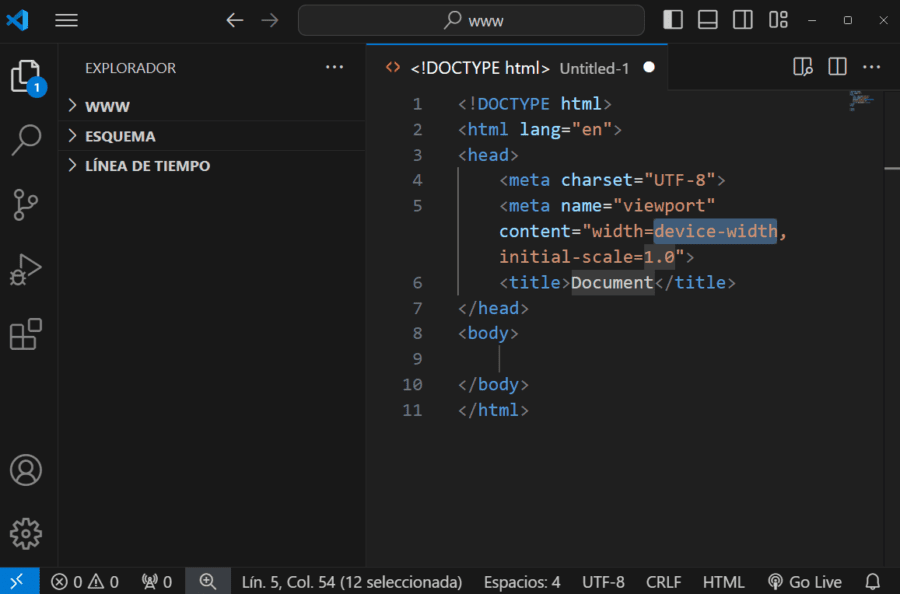Open the Explorer view in activity bar
Image resolution: width=900 pixels, height=594 pixels.
(26, 76)
